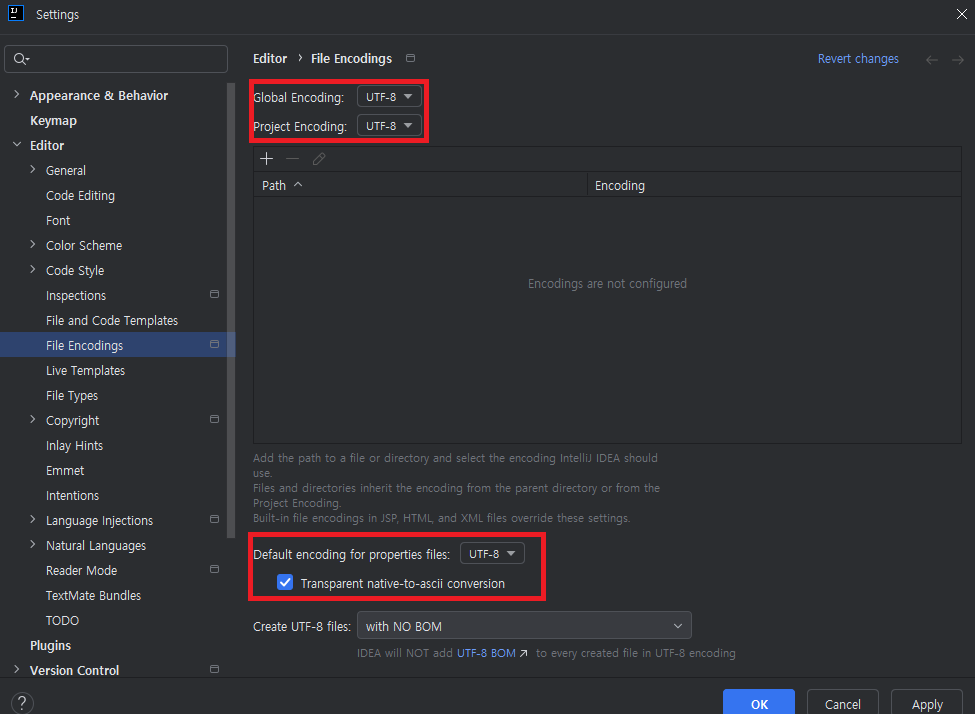Expand Color Scheme node
This screenshot has width=975, height=714.
point(33,244)
